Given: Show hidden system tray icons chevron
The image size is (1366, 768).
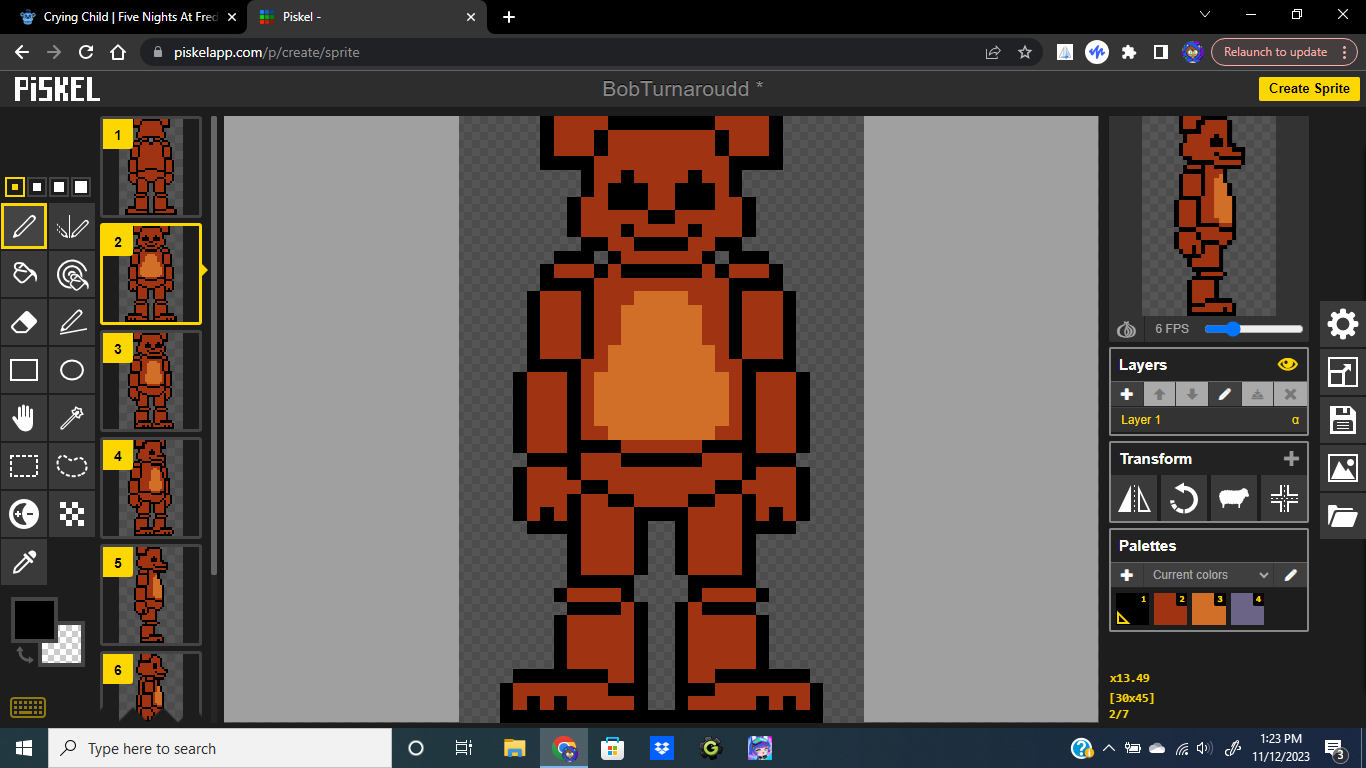Looking at the screenshot, I should 1109,748.
